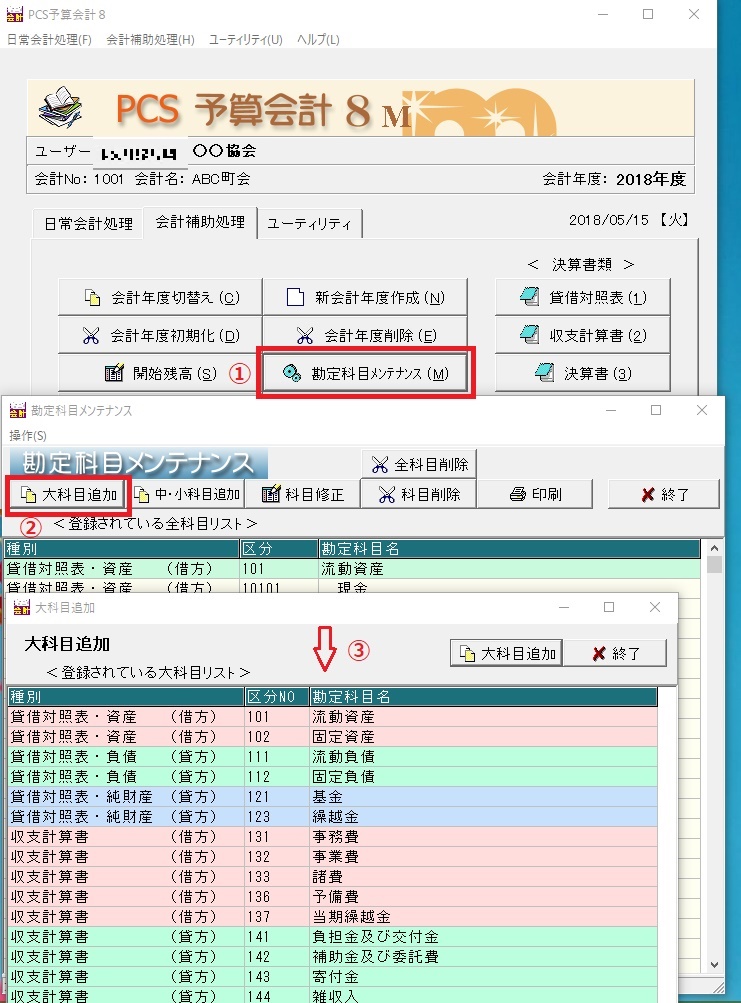Select row 131 事務費
The height and width of the screenshot is (1003, 741).
333,837
